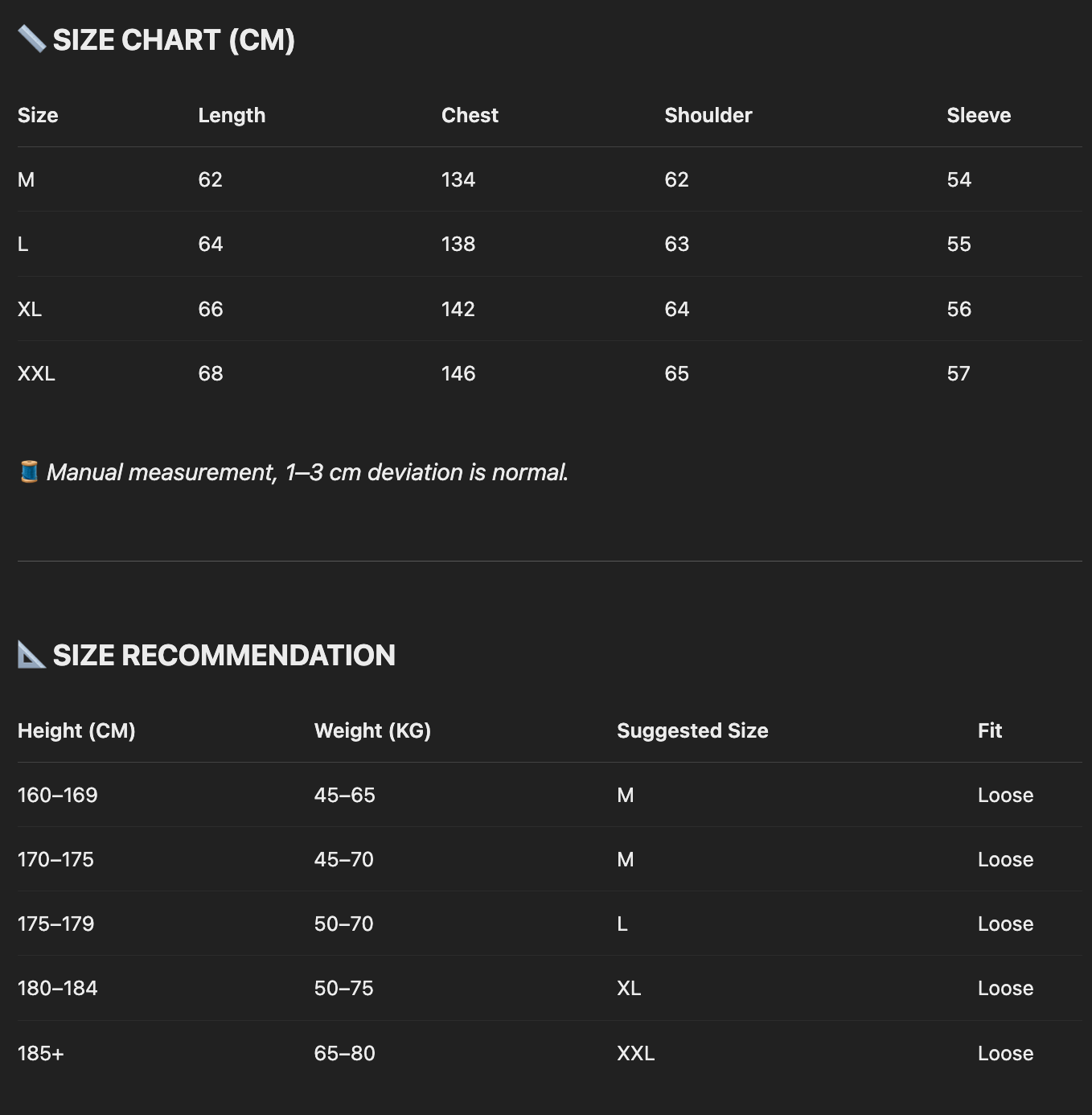Viewport: 1092px width, 1115px height.
Task: Click the thread spool icon before measurement note
Action: [x=29, y=471]
